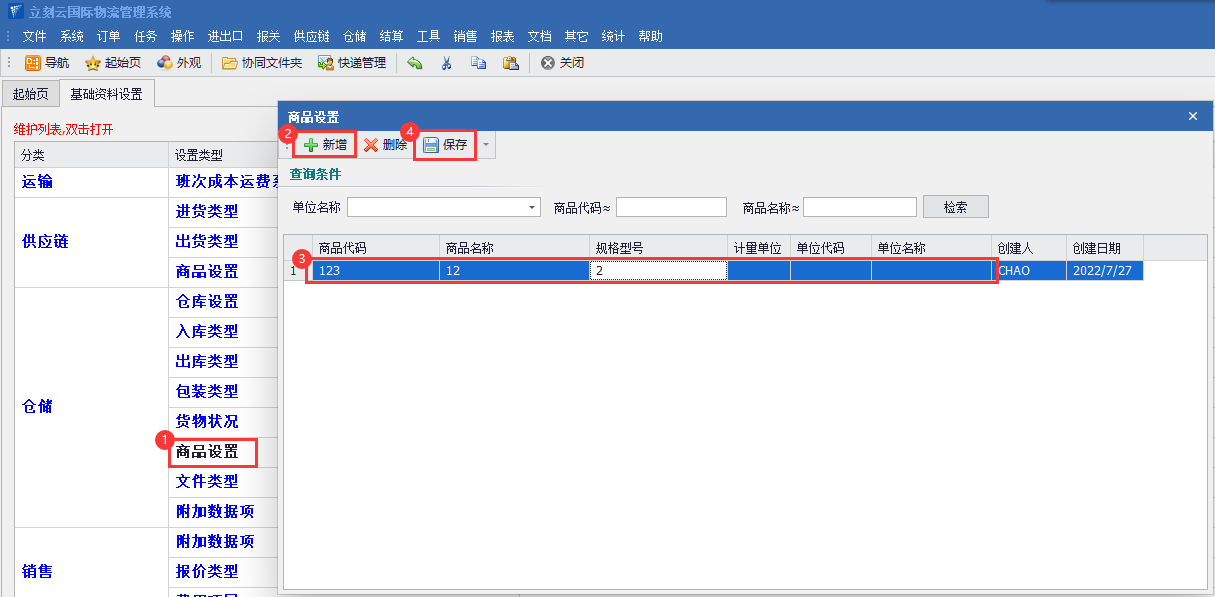Click 新增 to add a product
Screen dimensions: 1215x597
pos(325,145)
